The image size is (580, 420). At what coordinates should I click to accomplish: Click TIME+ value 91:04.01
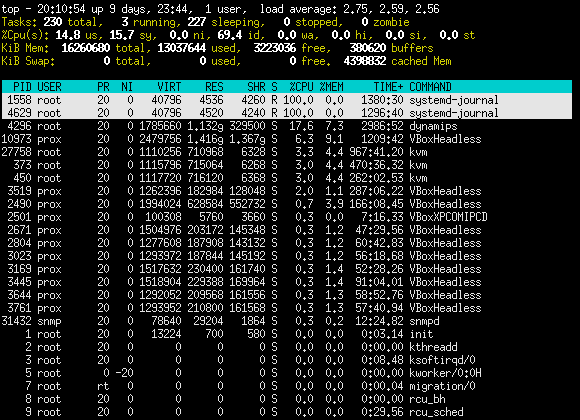click(x=380, y=282)
